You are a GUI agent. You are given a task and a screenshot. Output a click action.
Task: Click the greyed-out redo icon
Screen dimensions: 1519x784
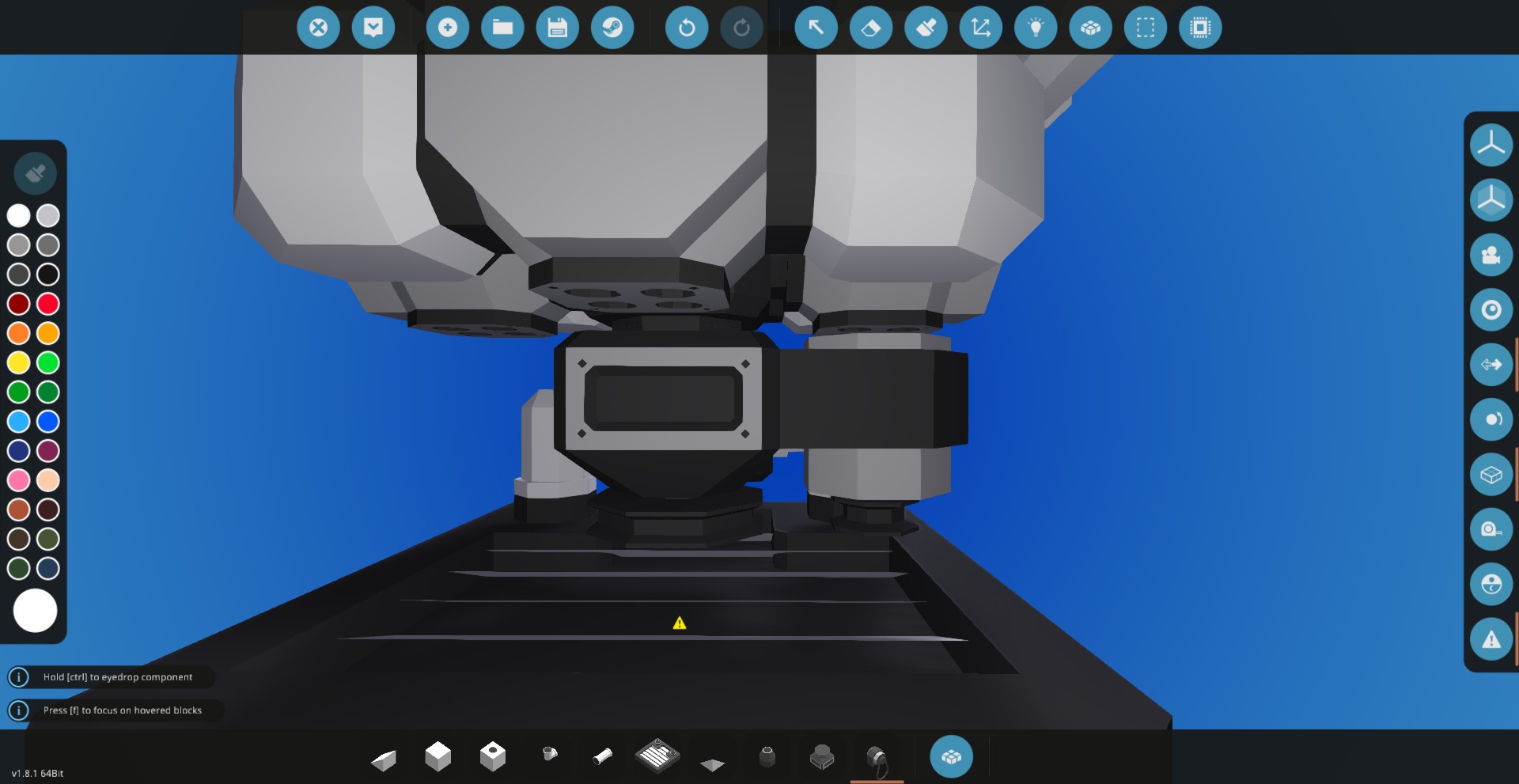742,28
